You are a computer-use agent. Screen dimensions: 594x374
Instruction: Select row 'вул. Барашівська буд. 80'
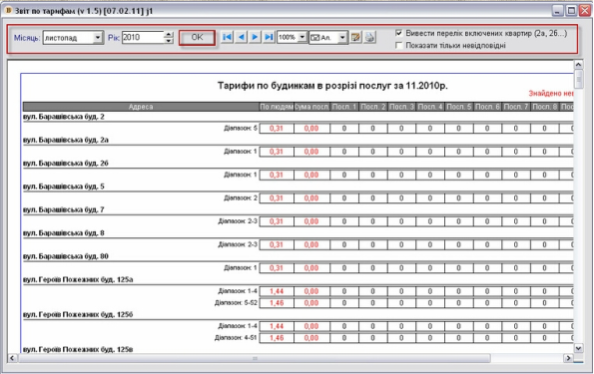66,256
